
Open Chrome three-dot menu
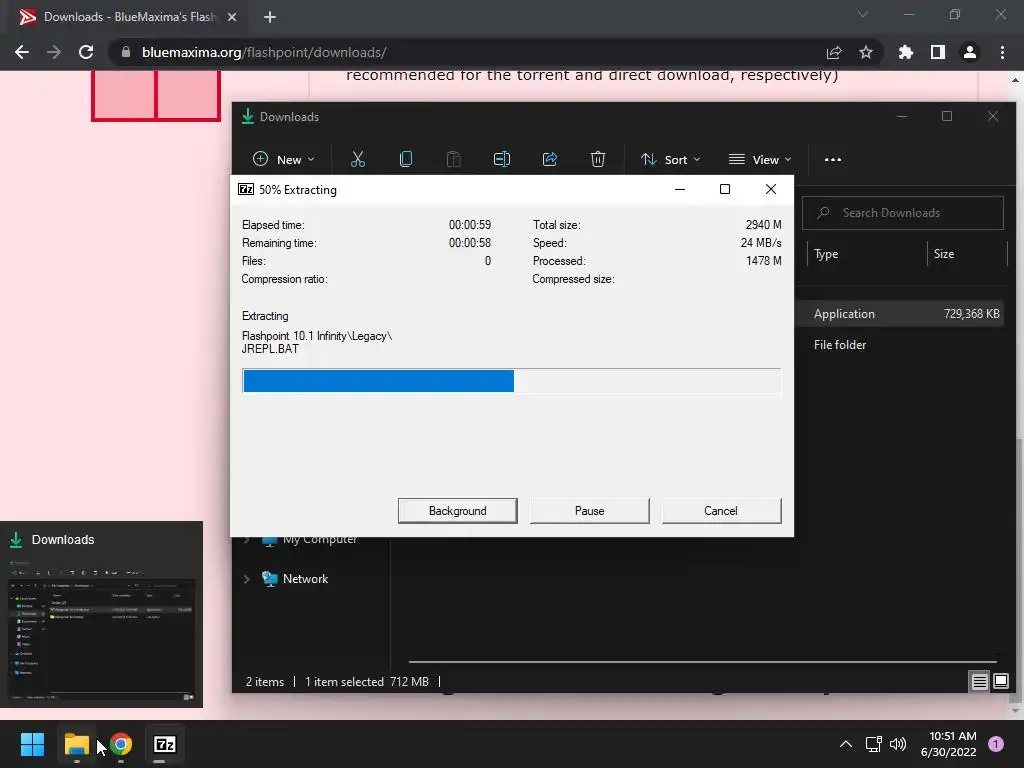pos(1002,52)
